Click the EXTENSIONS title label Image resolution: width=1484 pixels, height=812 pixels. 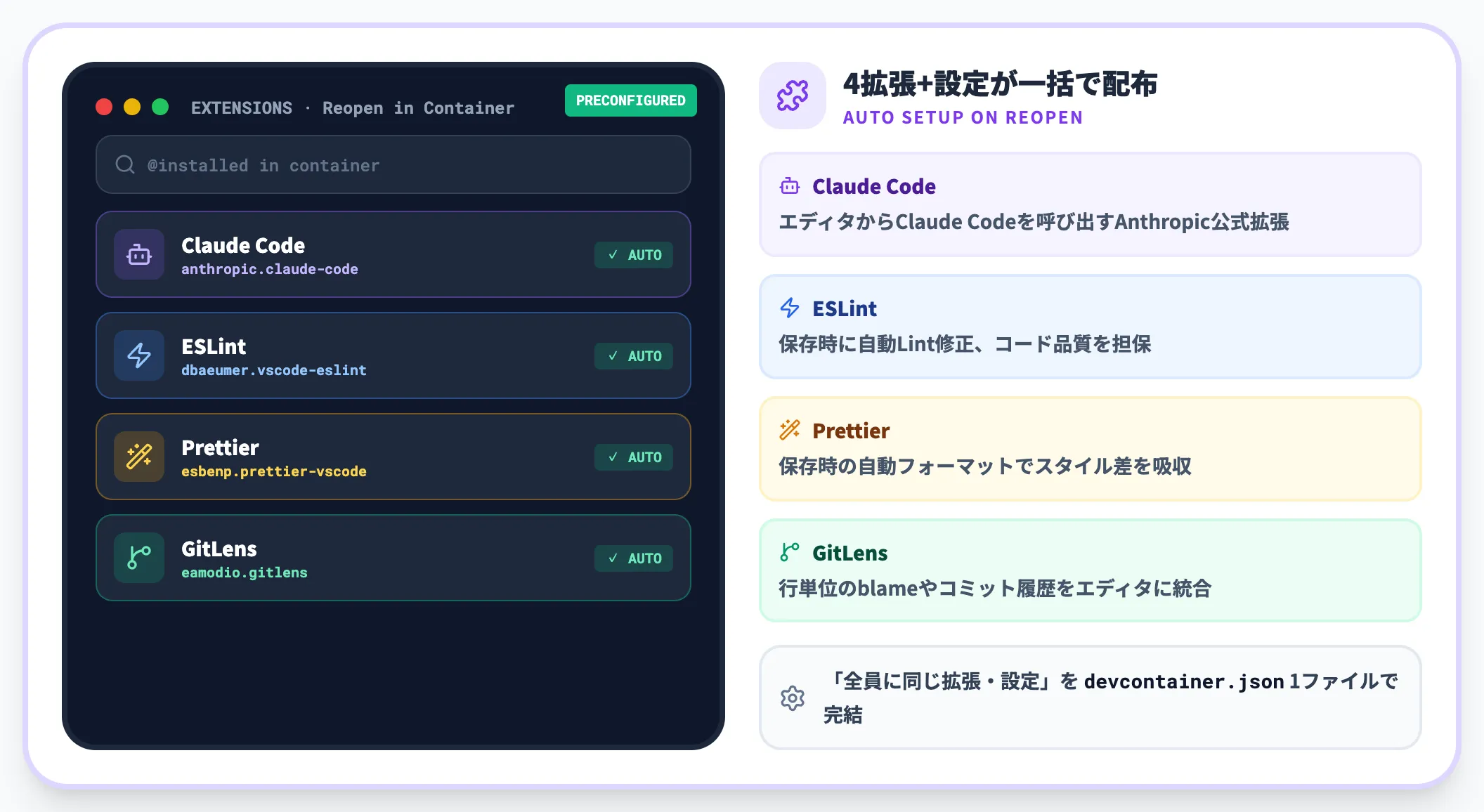(x=242, y=107)
